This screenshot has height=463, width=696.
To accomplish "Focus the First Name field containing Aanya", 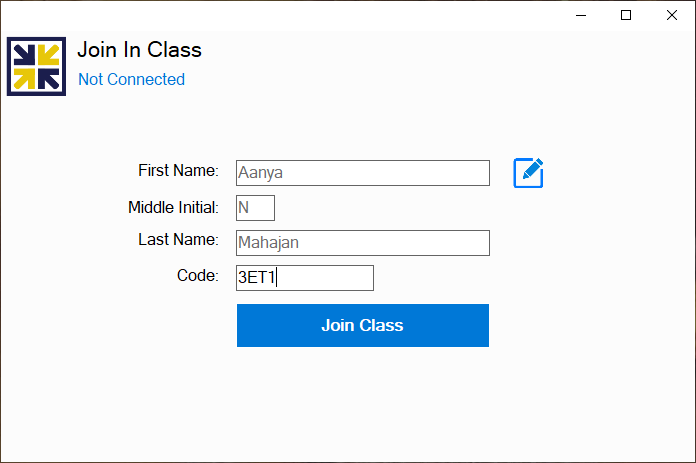I will click(362, 173).
